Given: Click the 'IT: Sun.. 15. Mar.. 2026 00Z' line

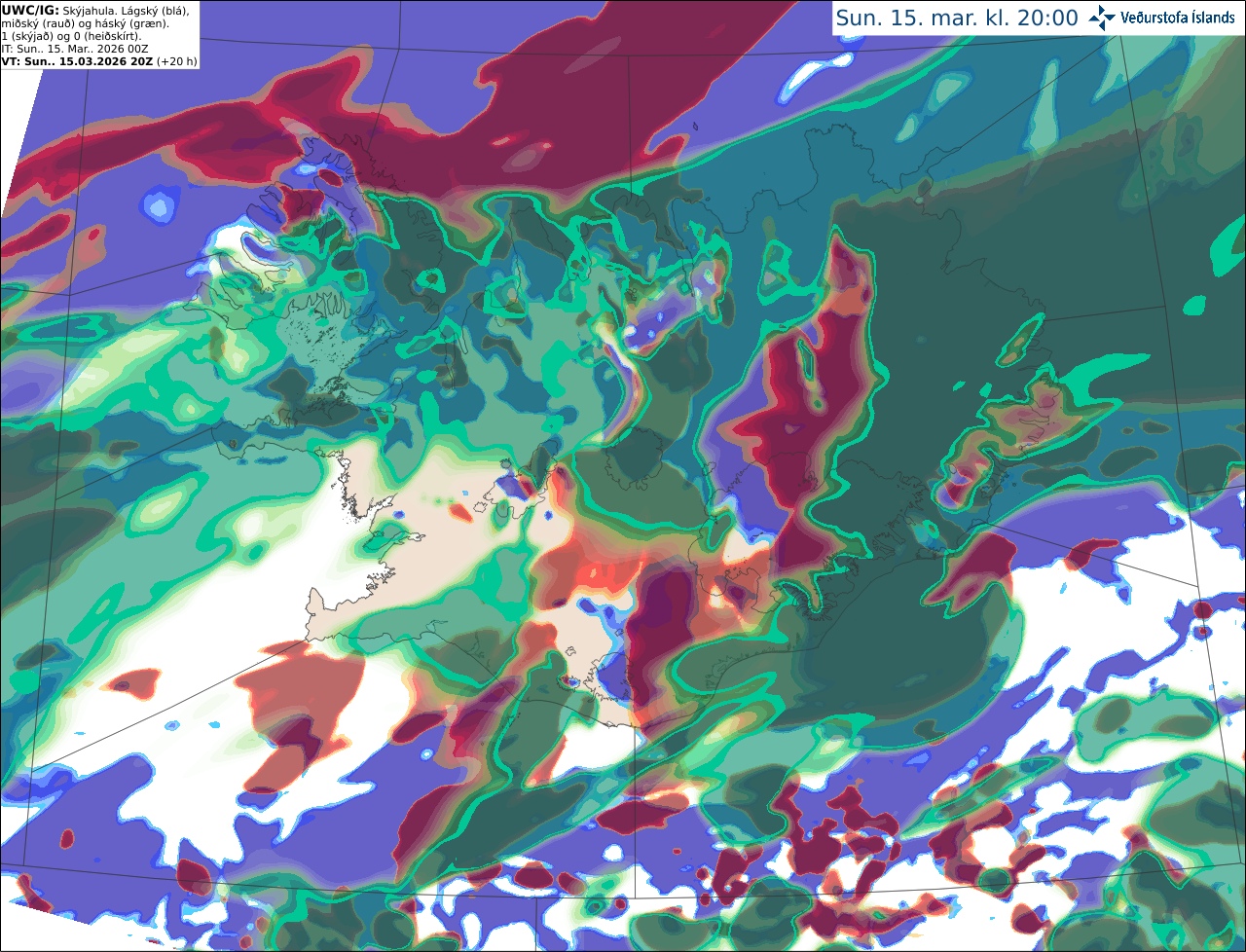Looking at the screenshot, I should 75,49.
